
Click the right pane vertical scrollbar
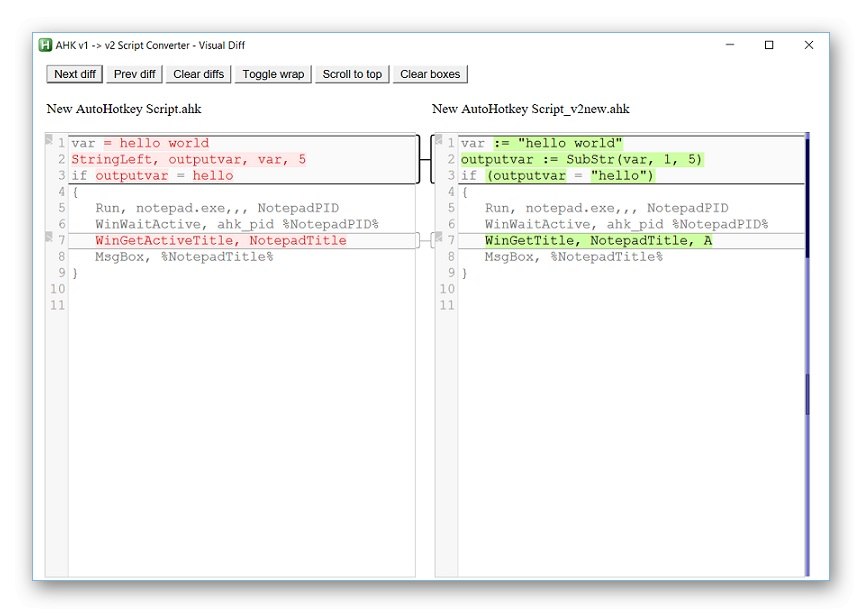(807, 355)
